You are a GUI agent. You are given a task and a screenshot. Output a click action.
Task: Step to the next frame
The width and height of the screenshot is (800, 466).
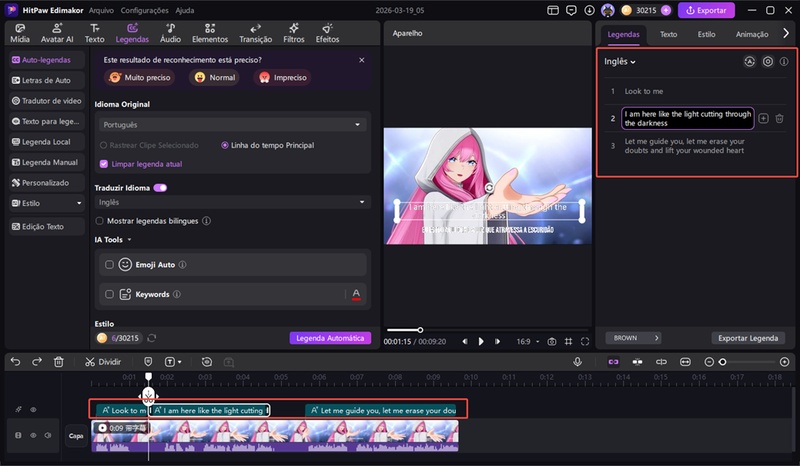(x=497, y=341)
